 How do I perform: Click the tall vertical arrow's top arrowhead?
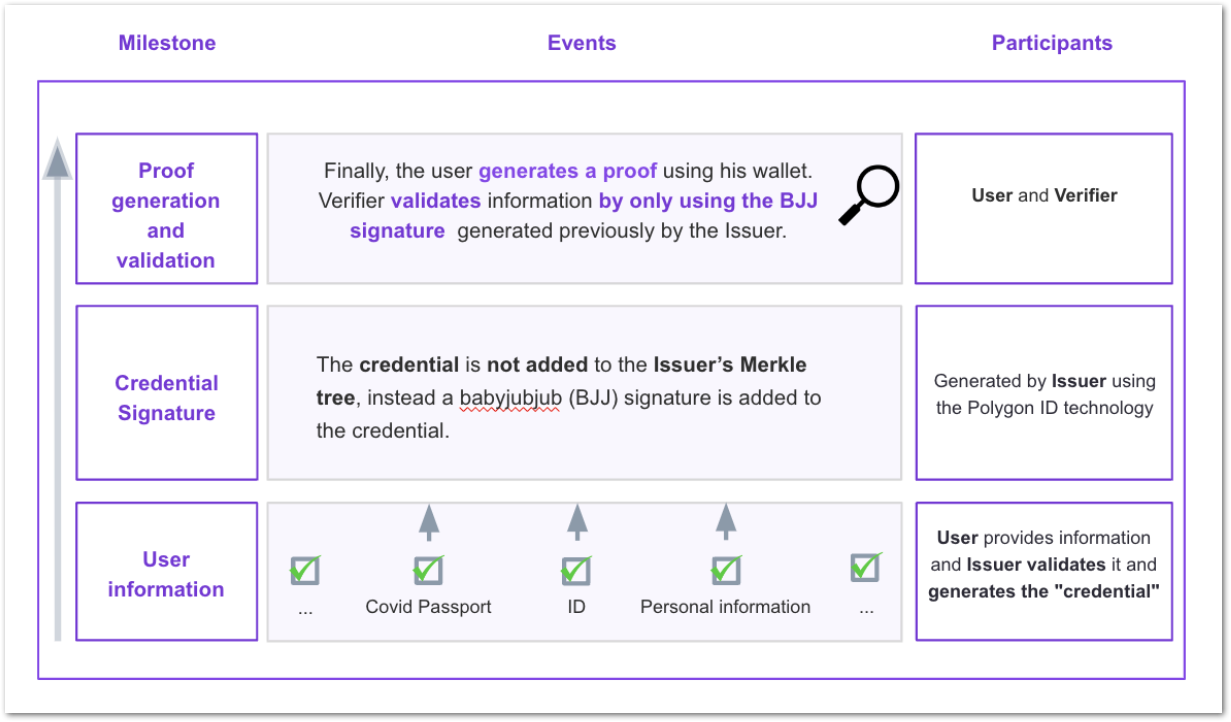click(58, 160)
